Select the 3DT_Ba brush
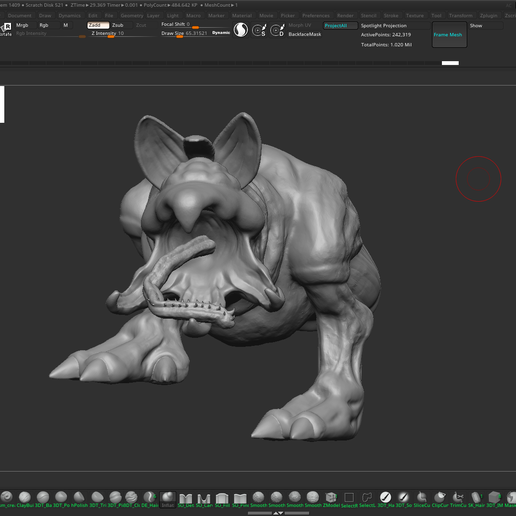Image resolution: width=516 pixels, height=516 pixels. pos(43,499)
